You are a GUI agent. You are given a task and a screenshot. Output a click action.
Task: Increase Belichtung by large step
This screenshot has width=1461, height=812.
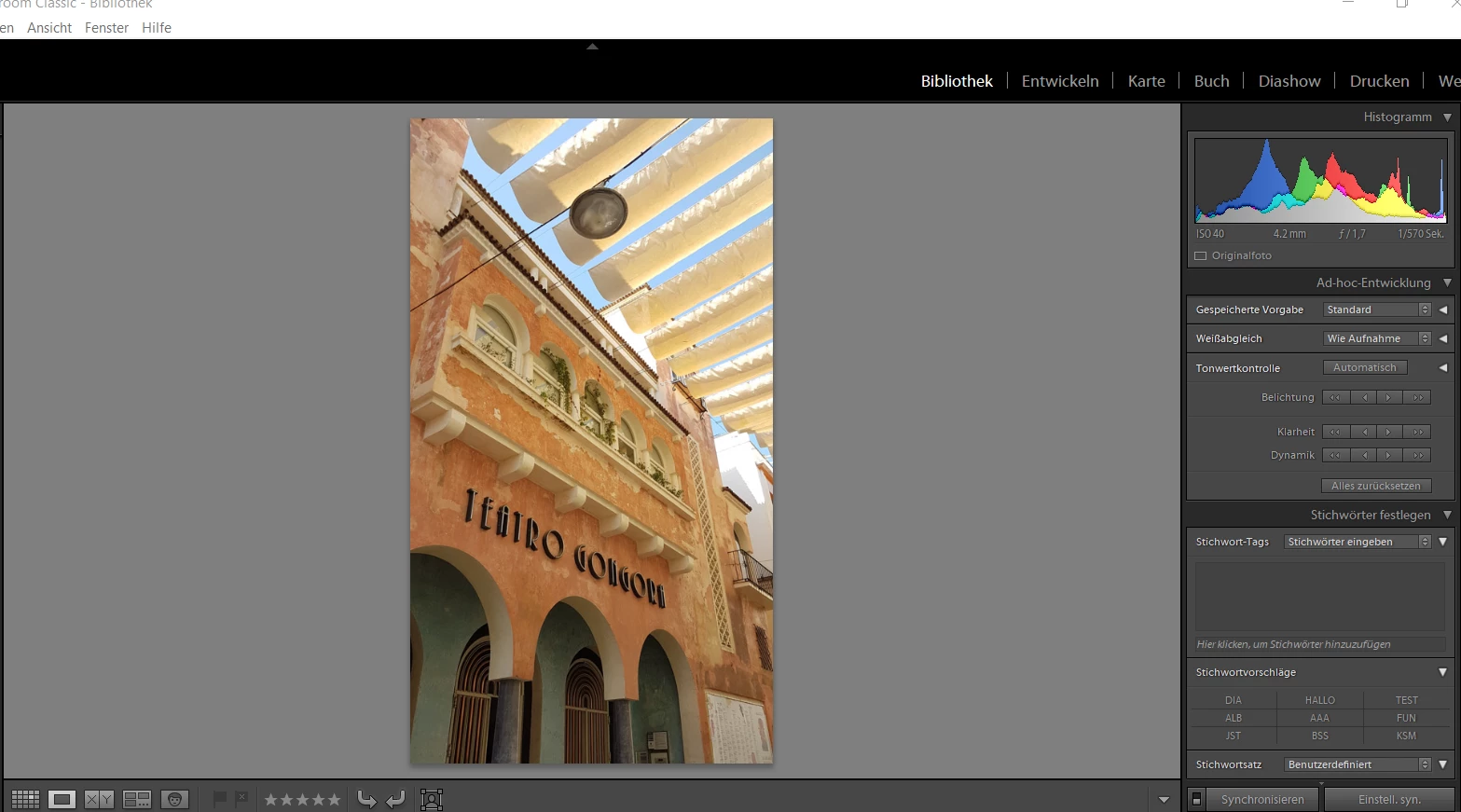click(1417, 397)
